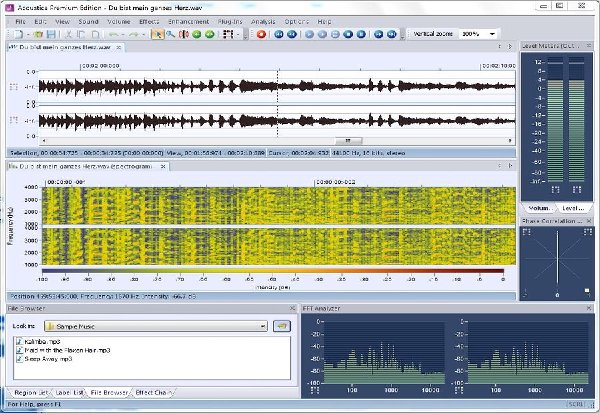Activate the Selection arrow tool
This screenshot has width=600, height=413.
point(157,34)
